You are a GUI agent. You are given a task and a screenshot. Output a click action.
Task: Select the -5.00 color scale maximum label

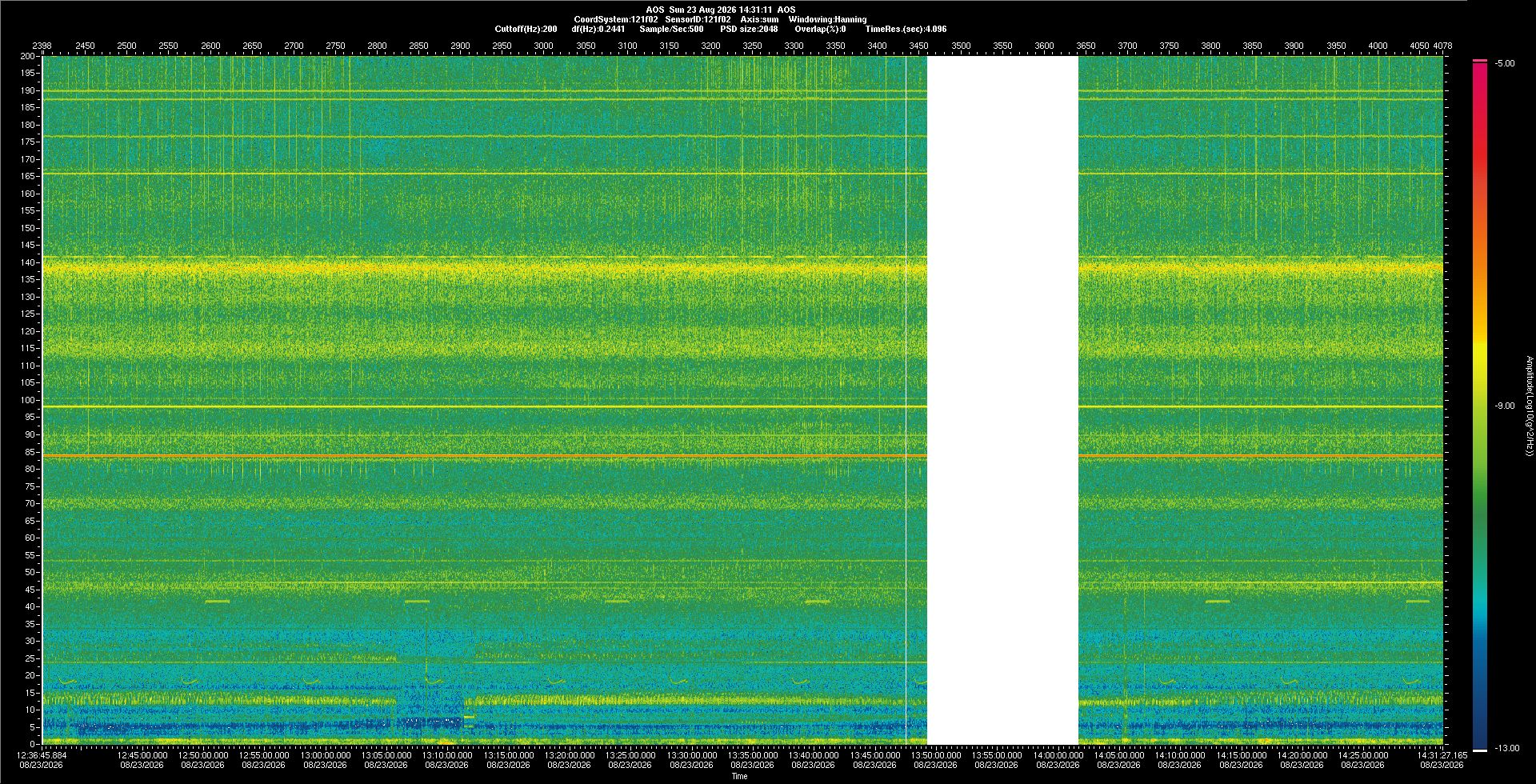[x=1506, y=63]
